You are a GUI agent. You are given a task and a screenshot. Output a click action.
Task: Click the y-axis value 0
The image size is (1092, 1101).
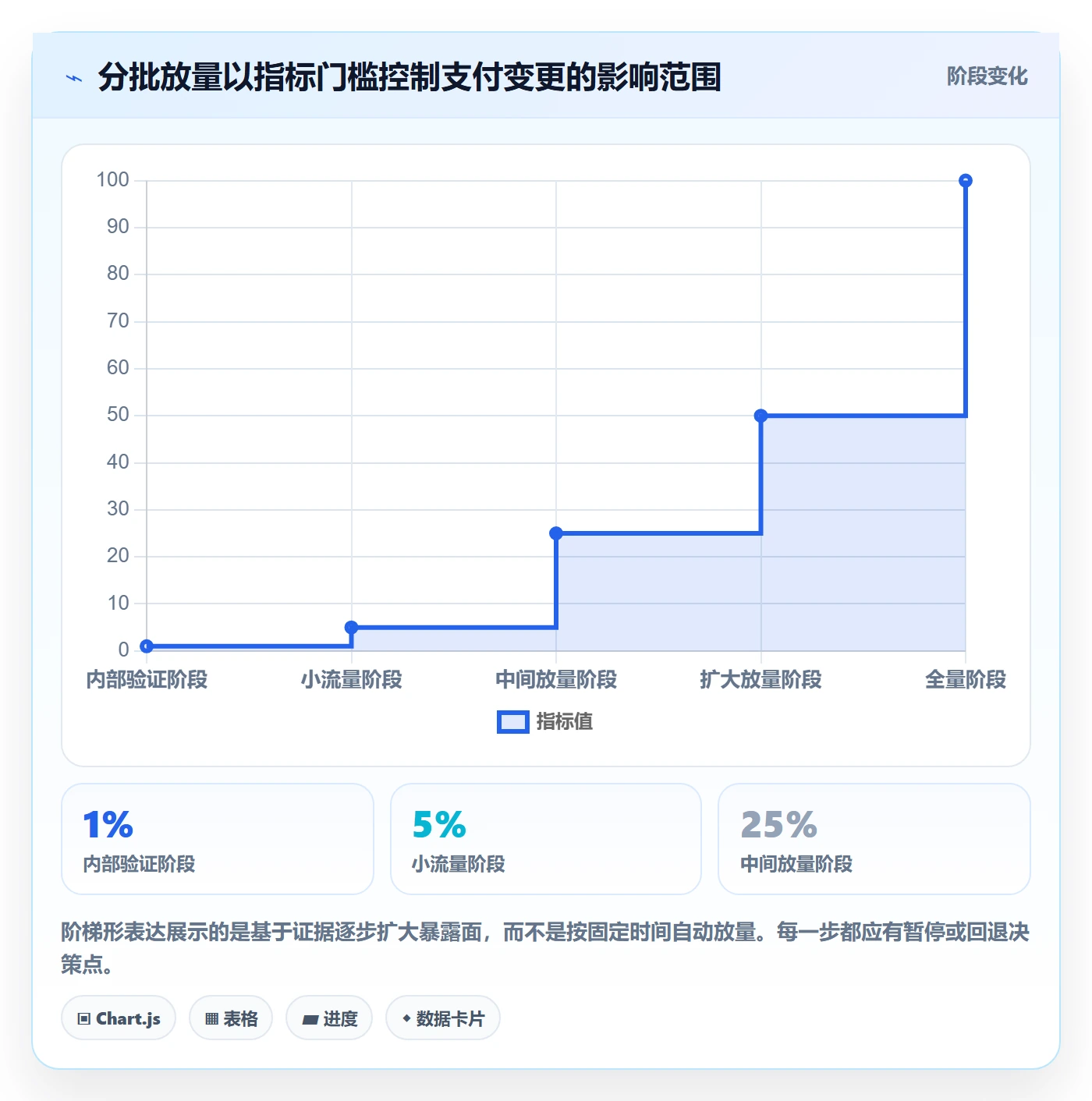123,650
